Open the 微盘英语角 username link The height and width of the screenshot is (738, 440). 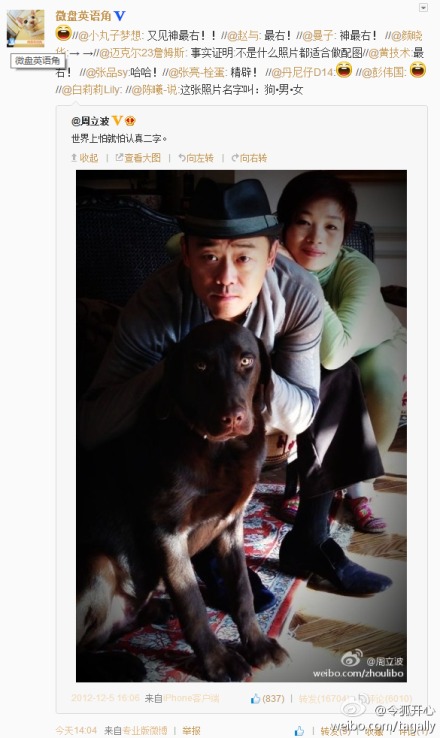click(x=83, y=16)
